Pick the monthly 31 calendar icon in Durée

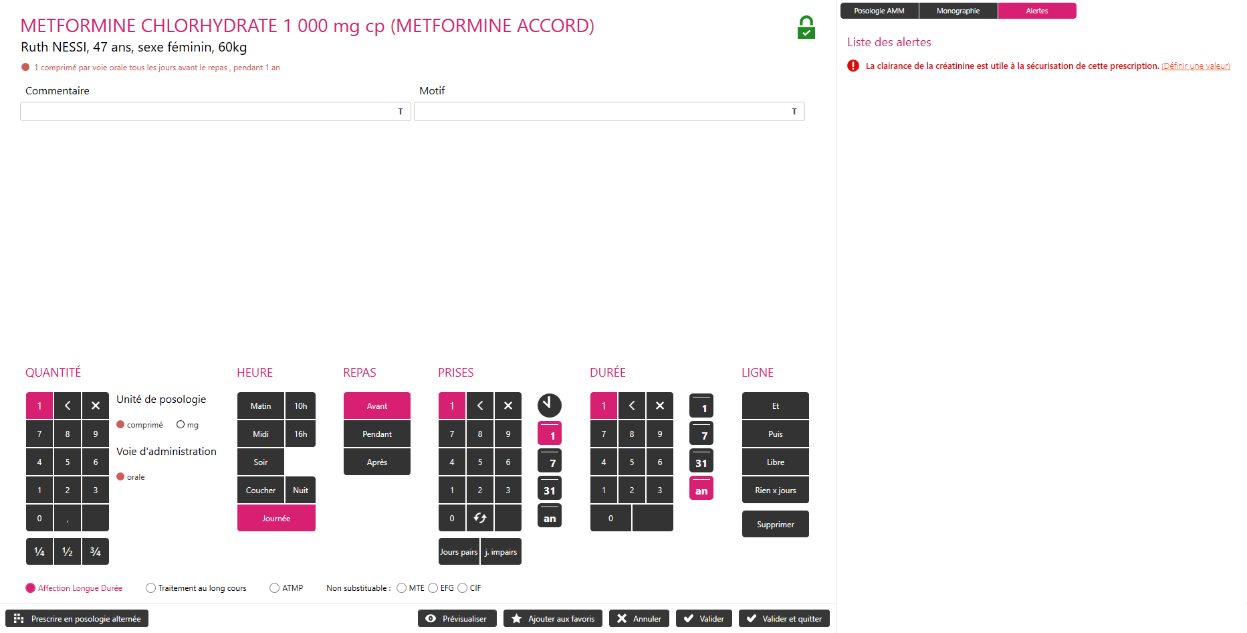701,460
